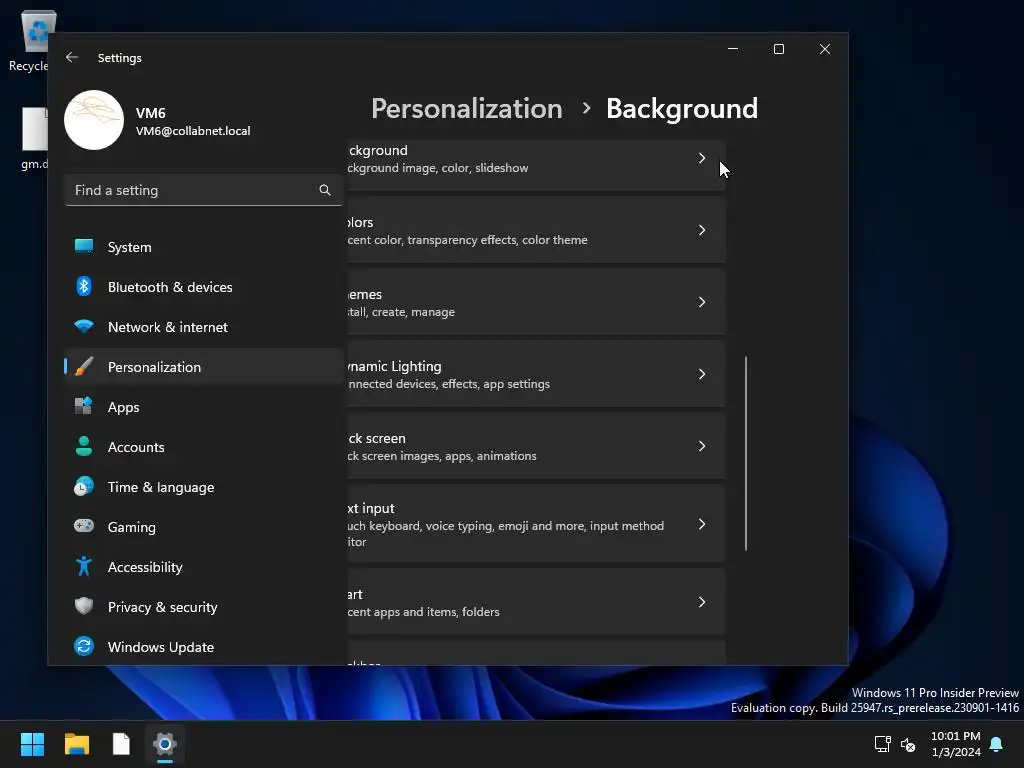Click 'recent apps and items, folders' text

[423, 612]
